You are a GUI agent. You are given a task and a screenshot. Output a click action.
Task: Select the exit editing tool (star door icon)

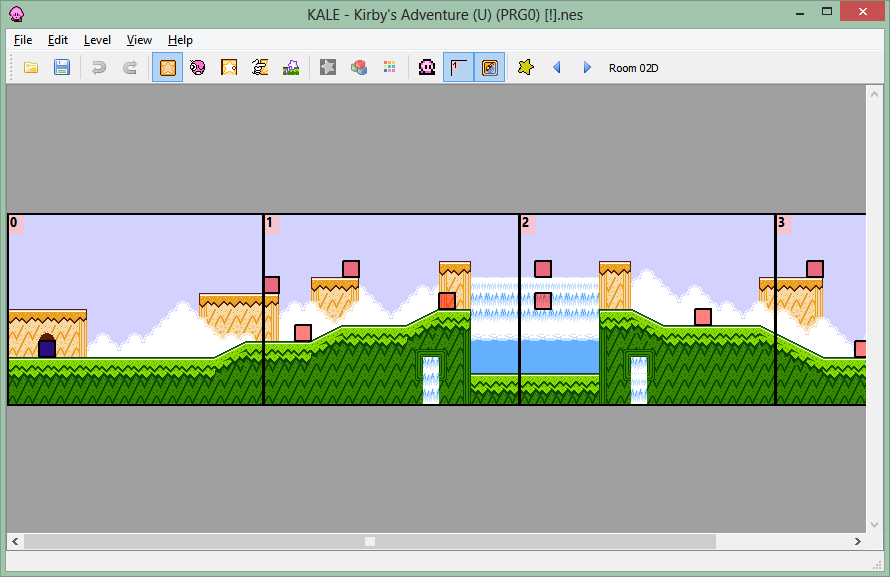229,68
